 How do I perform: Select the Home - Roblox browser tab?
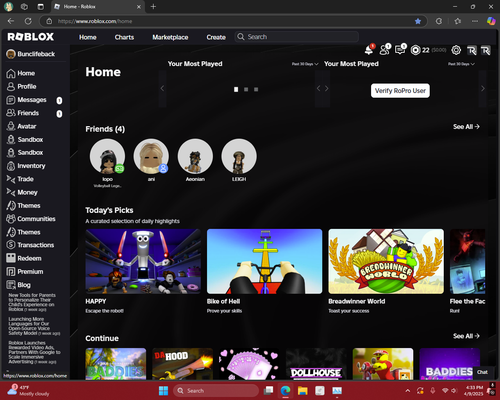click(x=97, y=7)
